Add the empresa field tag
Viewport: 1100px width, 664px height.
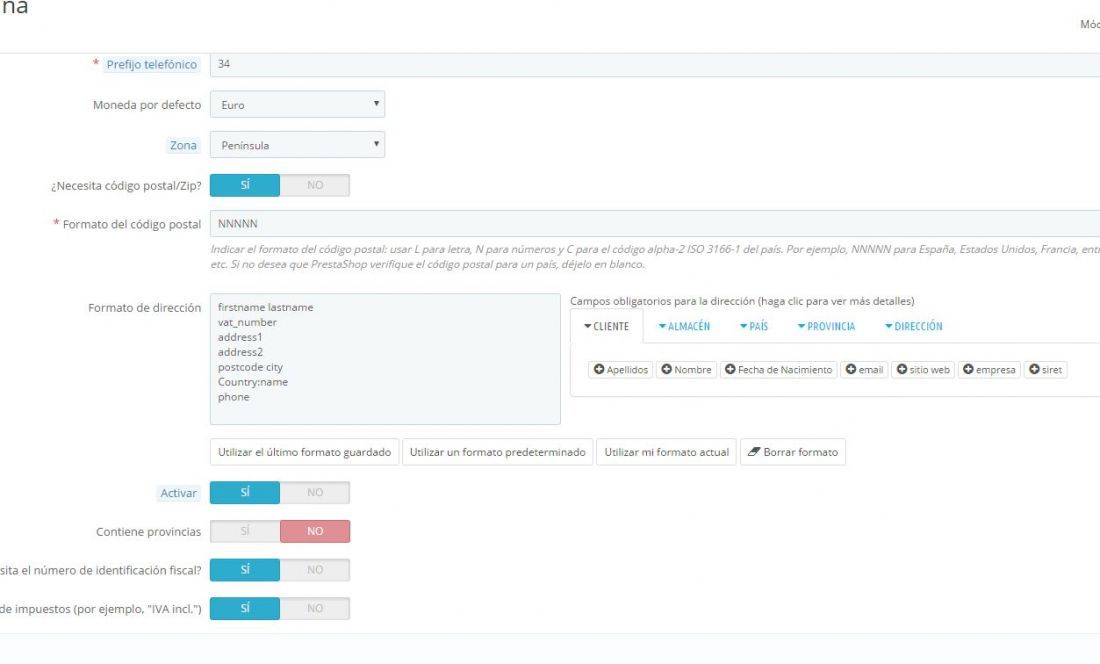[x=989, y=370]
